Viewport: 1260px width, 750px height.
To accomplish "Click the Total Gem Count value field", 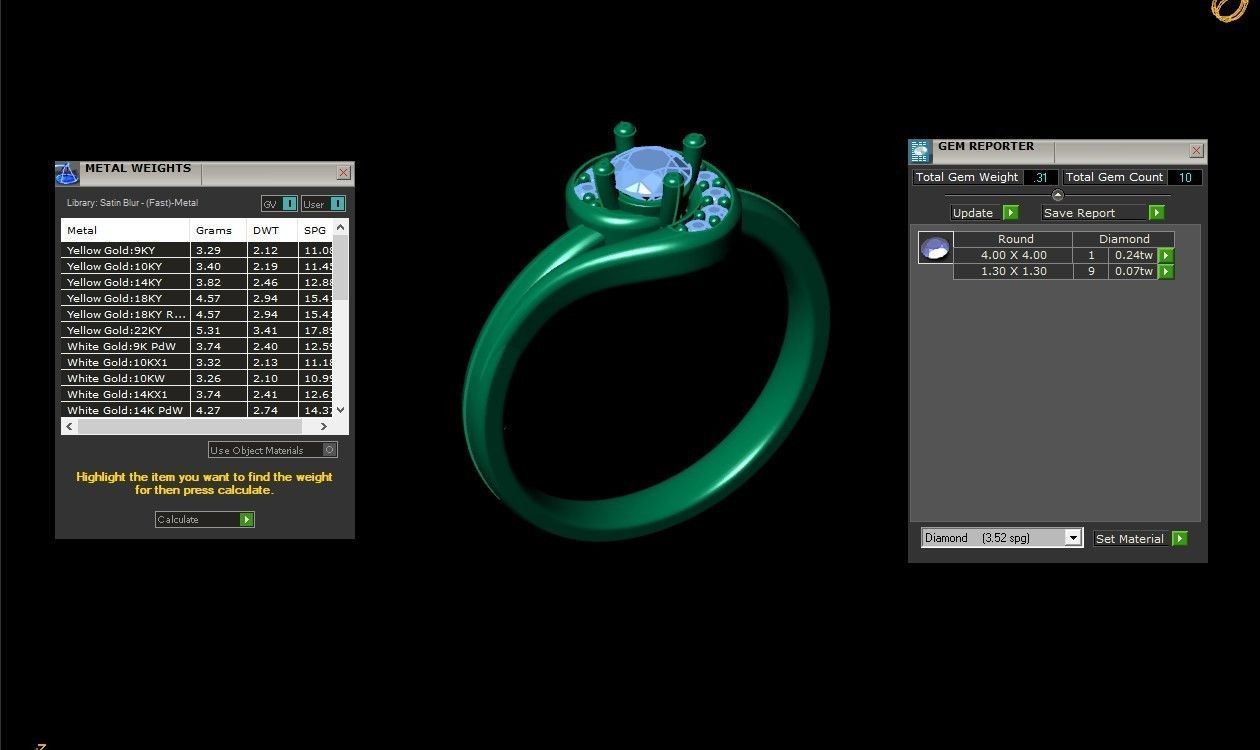I will pos(1185,177).
